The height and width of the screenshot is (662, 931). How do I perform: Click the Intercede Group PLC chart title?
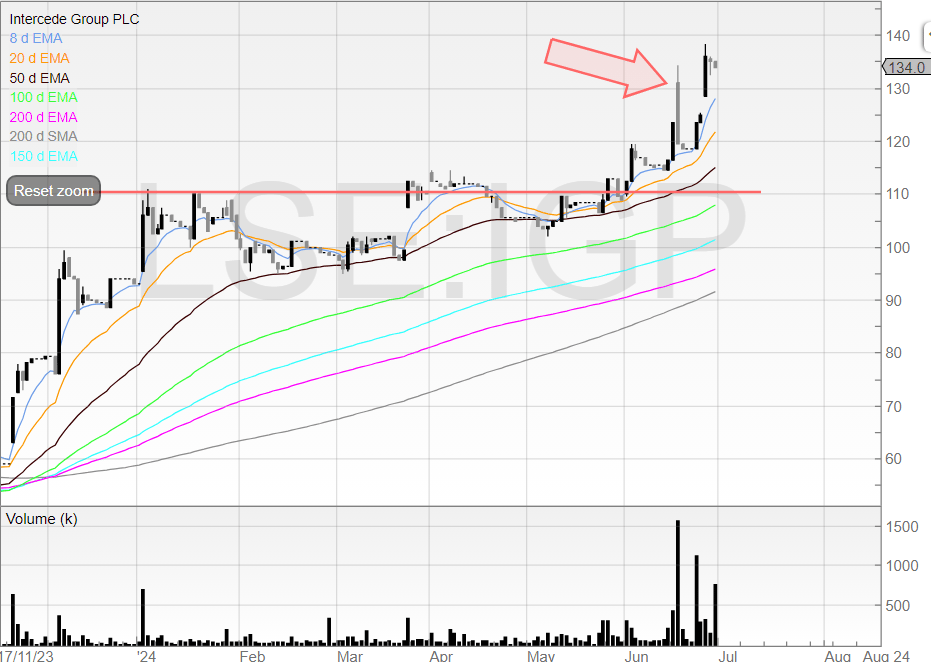[x=74, y=19]
